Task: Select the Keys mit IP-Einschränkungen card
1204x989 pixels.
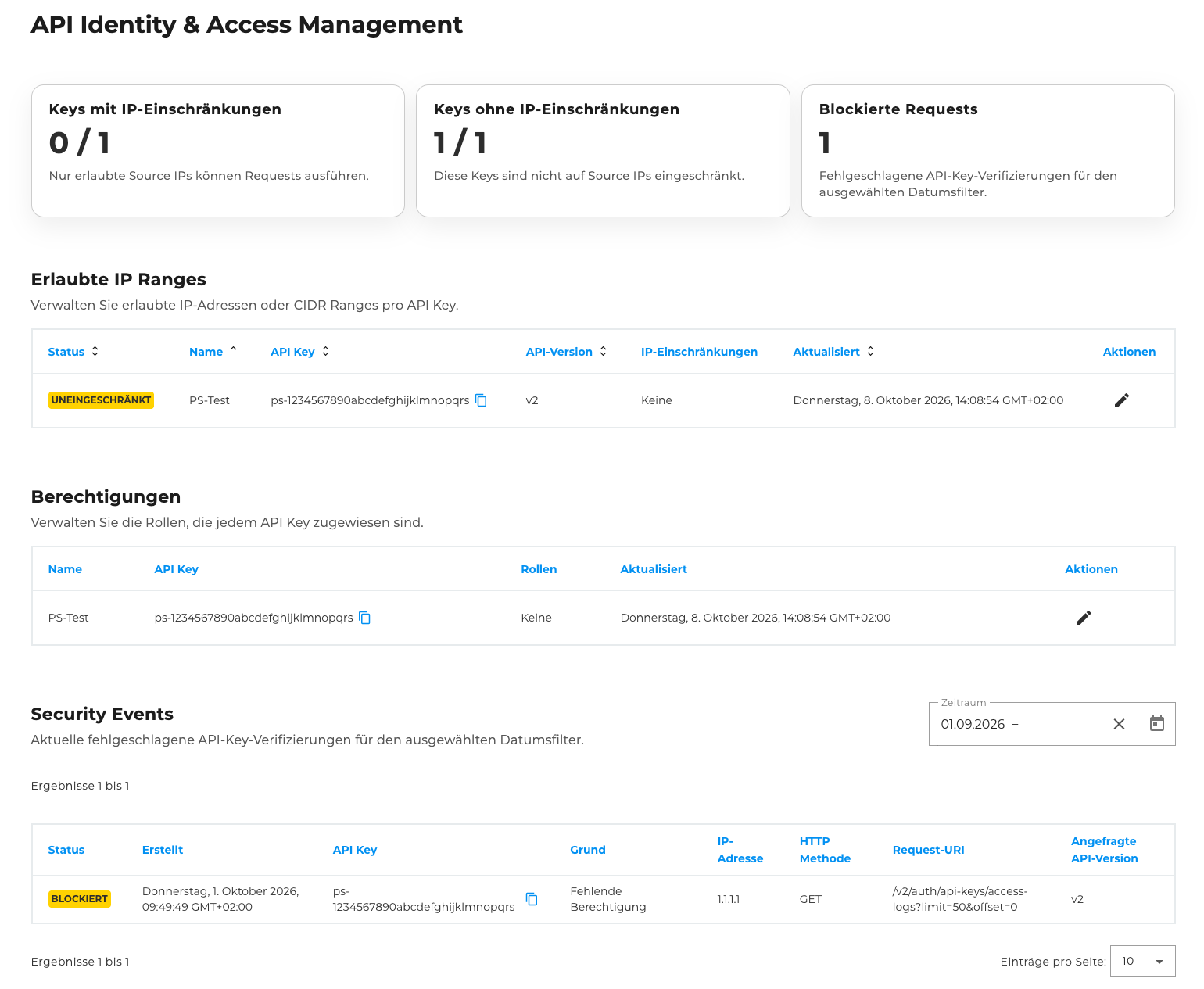Action: coord(218,151)
